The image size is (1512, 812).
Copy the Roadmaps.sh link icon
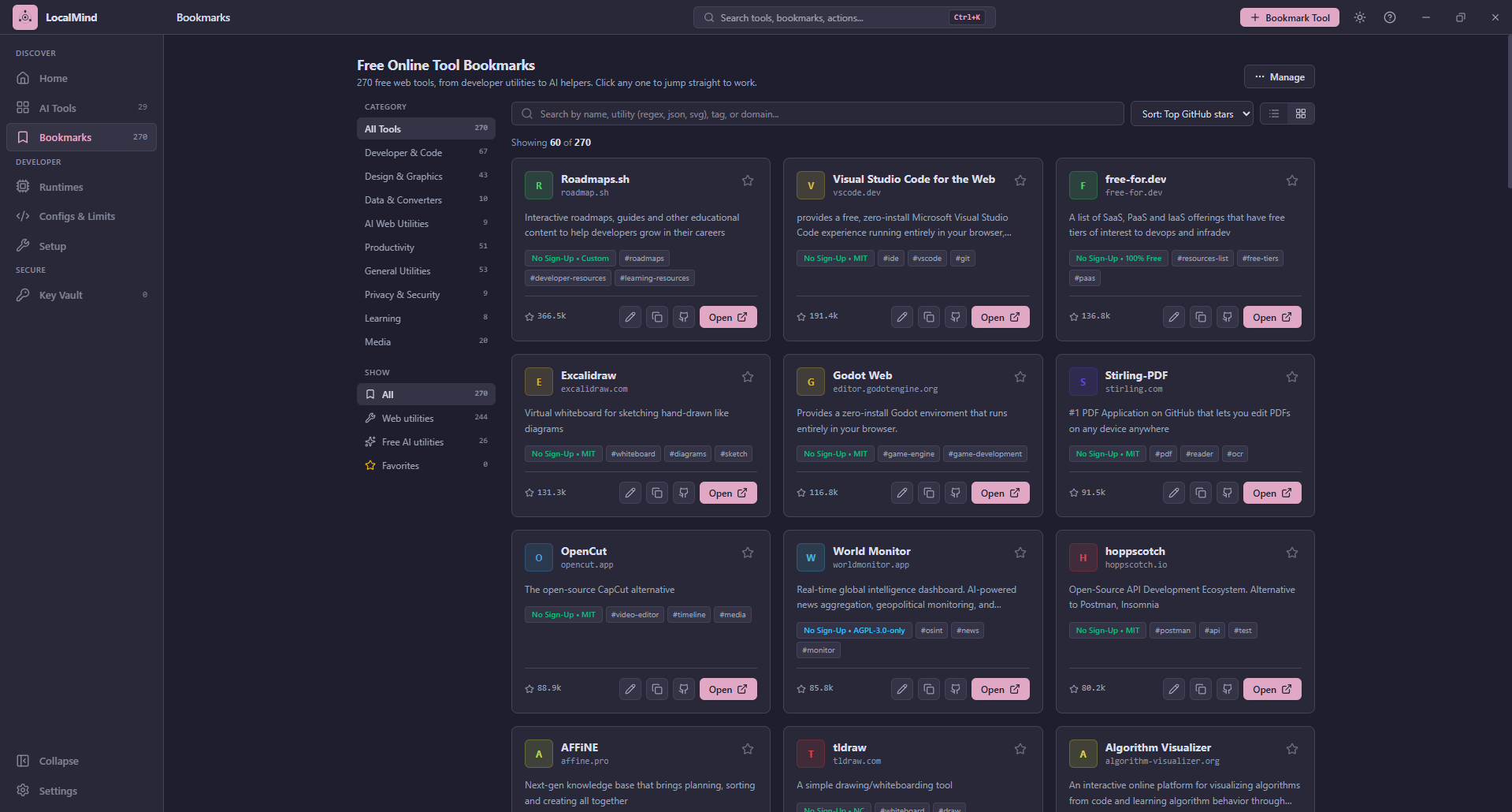click(657, 317)
